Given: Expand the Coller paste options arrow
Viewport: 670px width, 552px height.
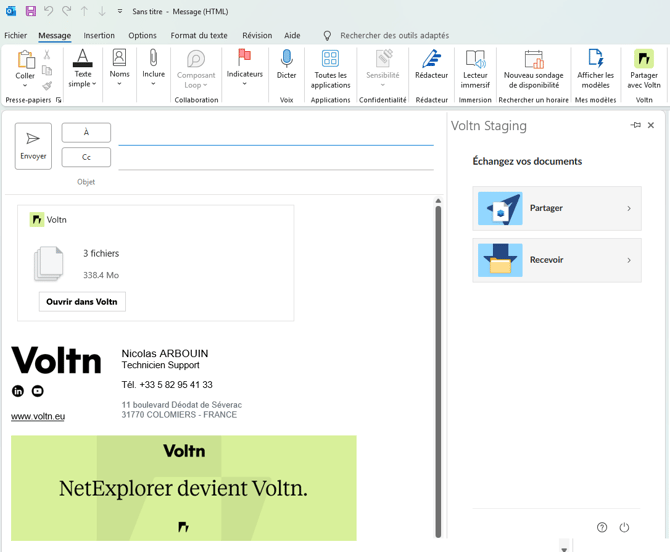Looking at the screenshot, I should click(25, 85).
